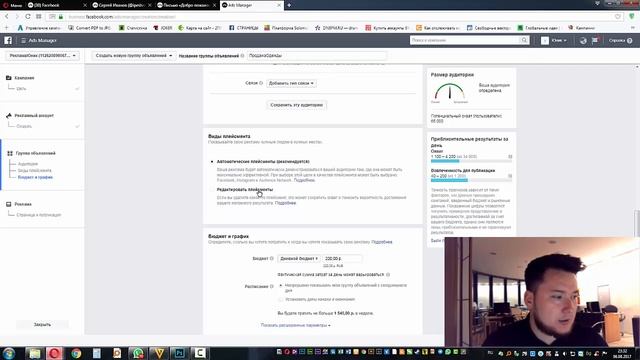Click the search magnifier icon in header

click(524, 40)
